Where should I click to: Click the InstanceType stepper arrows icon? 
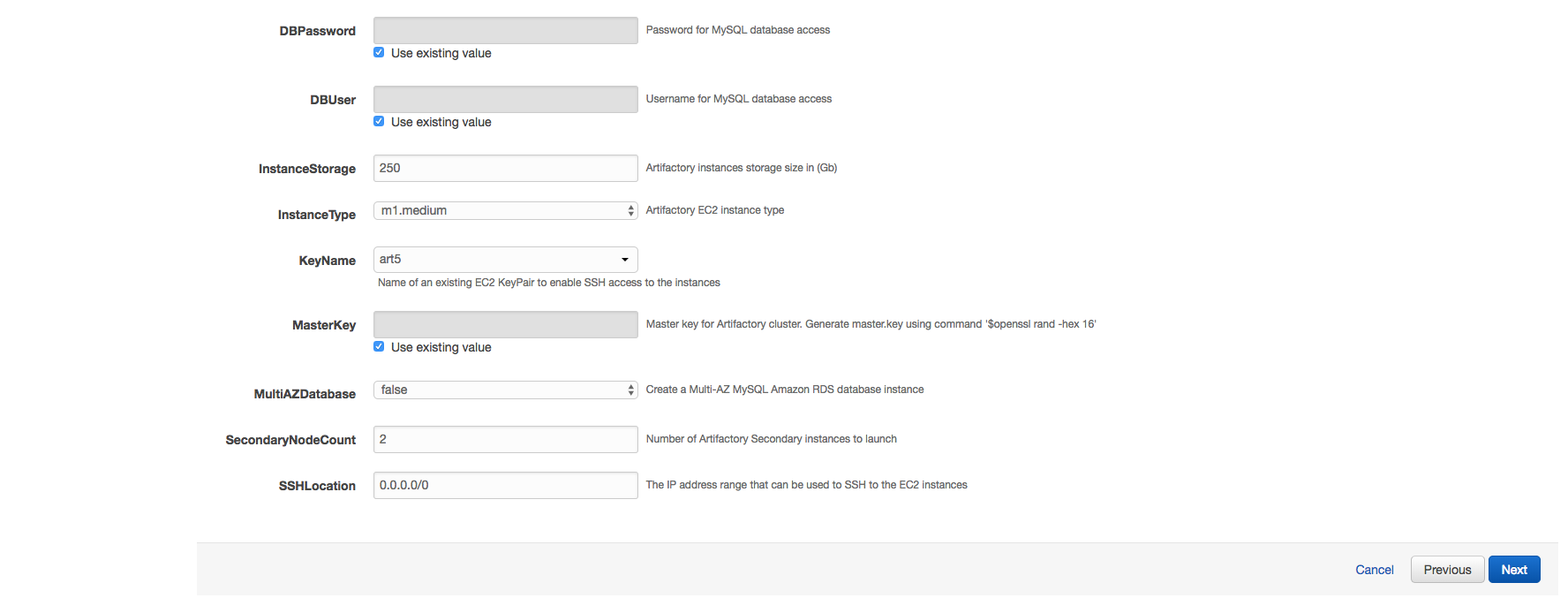pyautogui.click(x=630, y=210)
